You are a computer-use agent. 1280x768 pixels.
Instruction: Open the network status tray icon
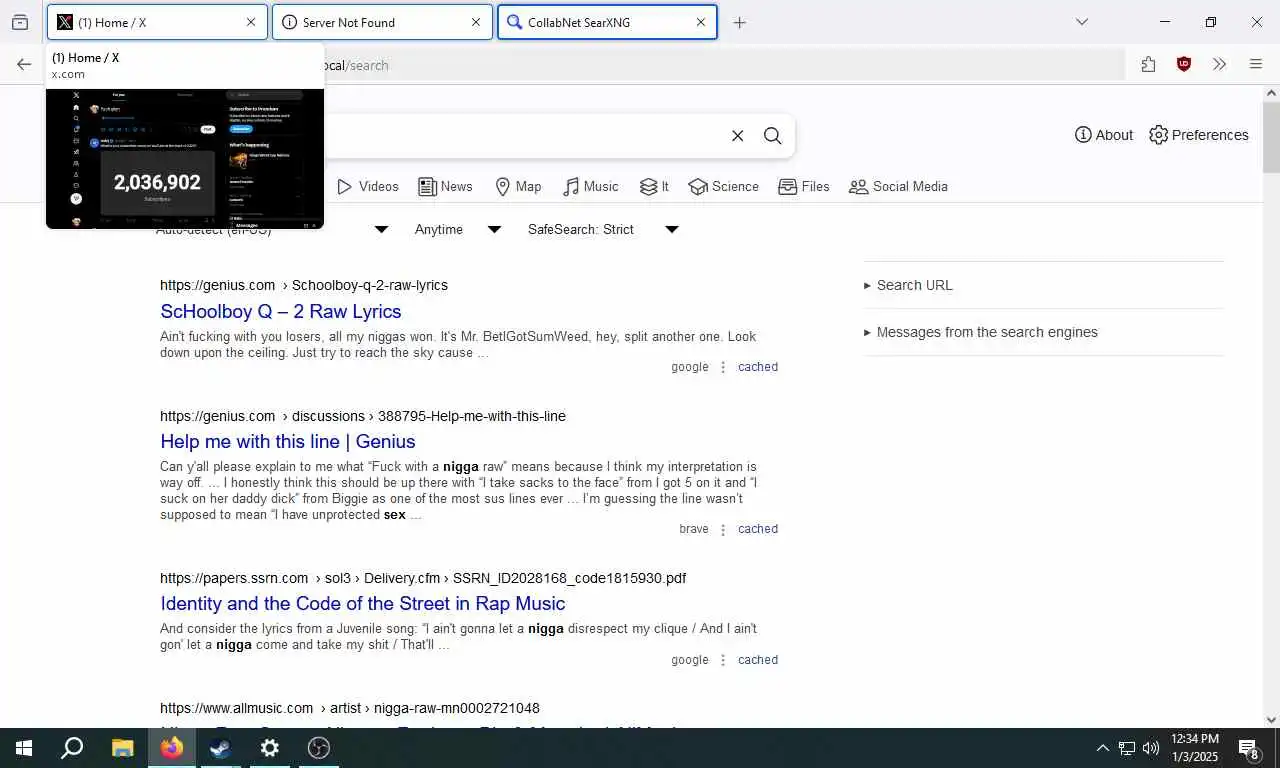(1127, 748)
